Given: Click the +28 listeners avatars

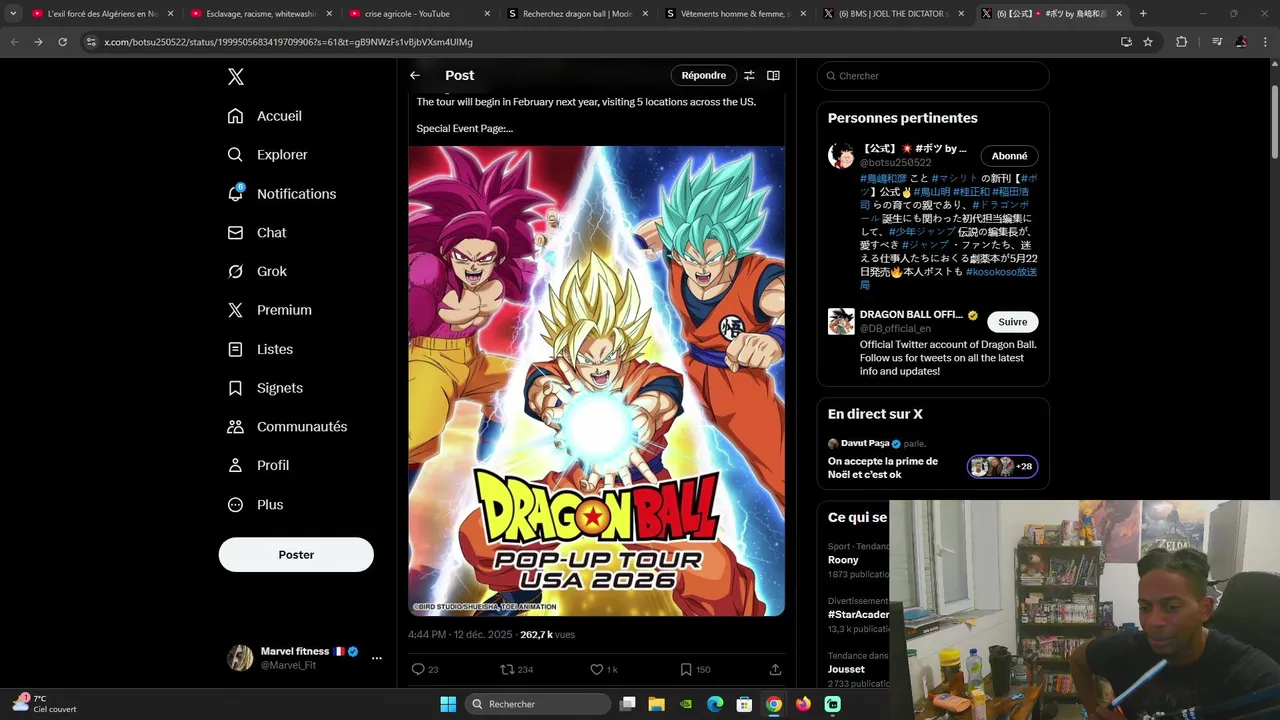Looking at the screenshot, I should 1002,467.
